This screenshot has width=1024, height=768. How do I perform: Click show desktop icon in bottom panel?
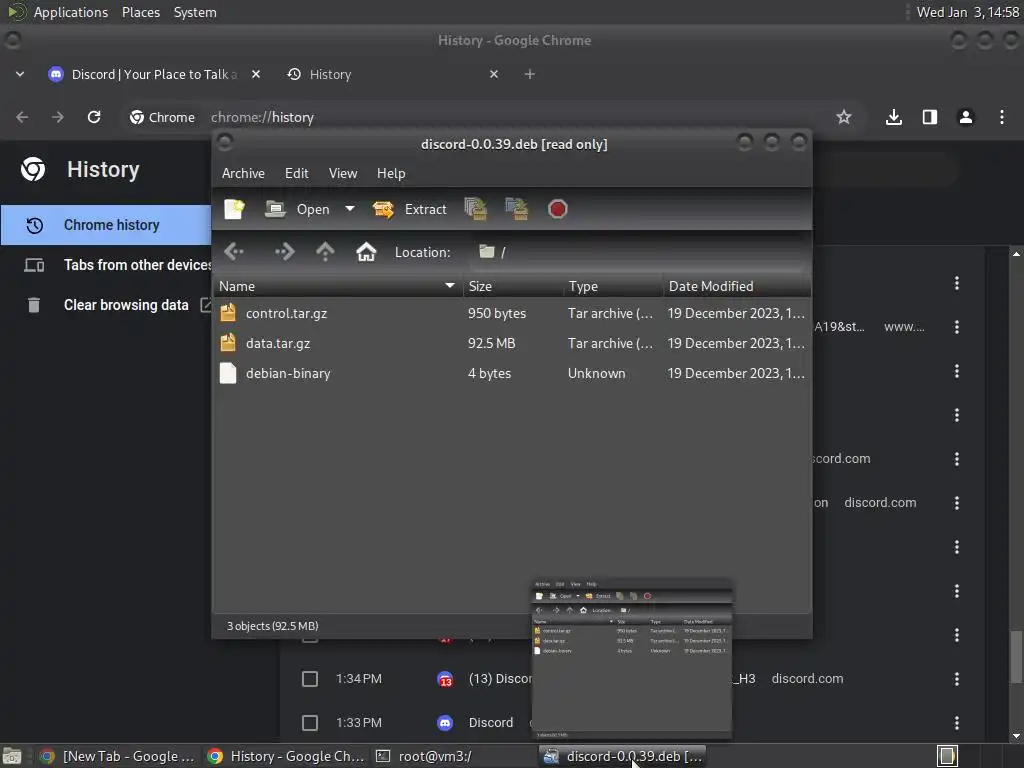click(12, 756)
